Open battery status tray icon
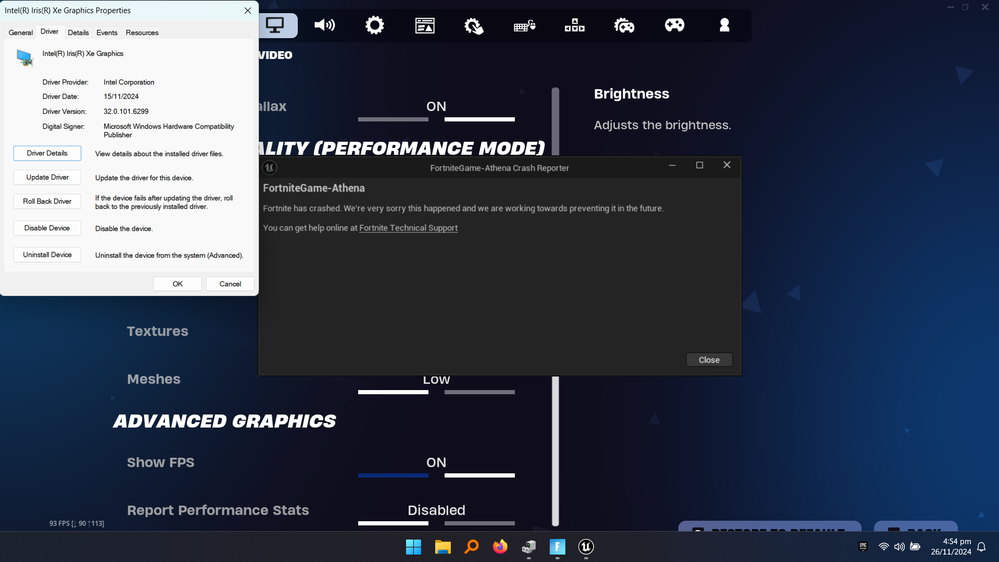This screenshot has width=999, height=562. click(x=915, y=547)
